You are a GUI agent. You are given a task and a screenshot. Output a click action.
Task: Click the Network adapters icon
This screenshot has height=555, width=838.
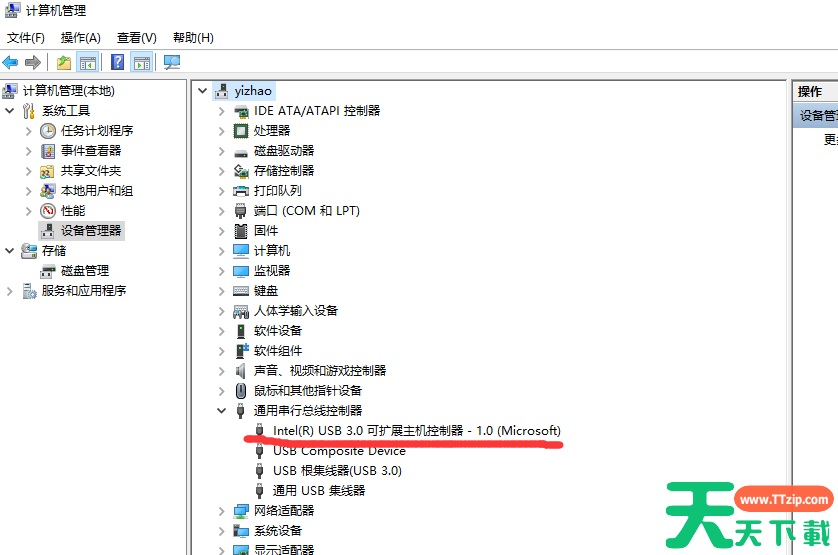point(241,511)
